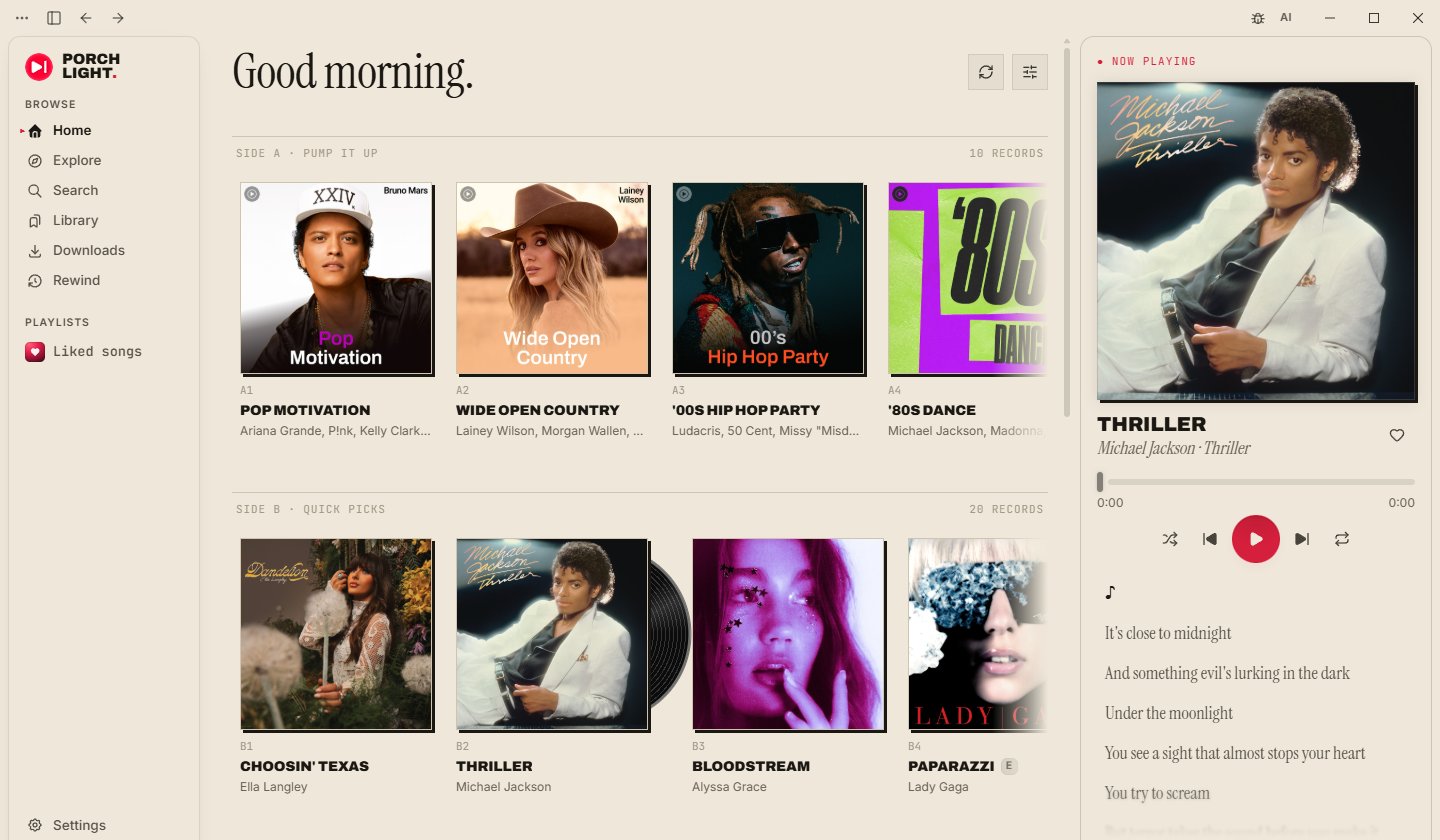Click the playback progress slider

point(1256,482)
